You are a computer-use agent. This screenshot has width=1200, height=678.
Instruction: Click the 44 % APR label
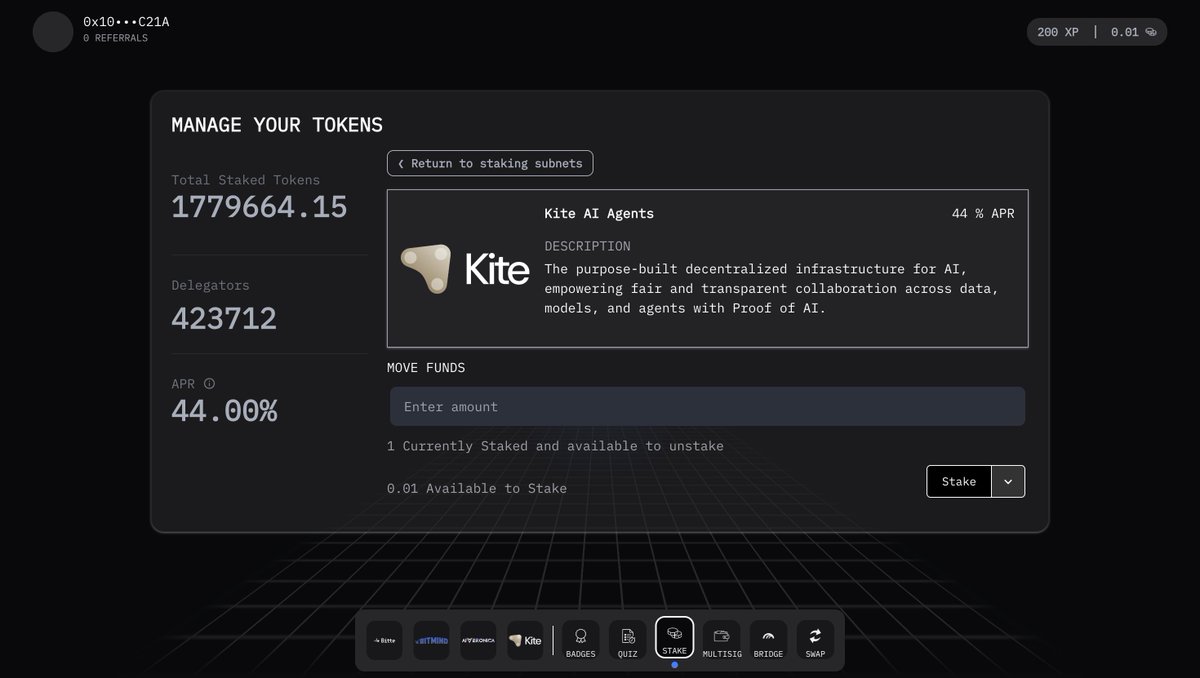point(983,213)
